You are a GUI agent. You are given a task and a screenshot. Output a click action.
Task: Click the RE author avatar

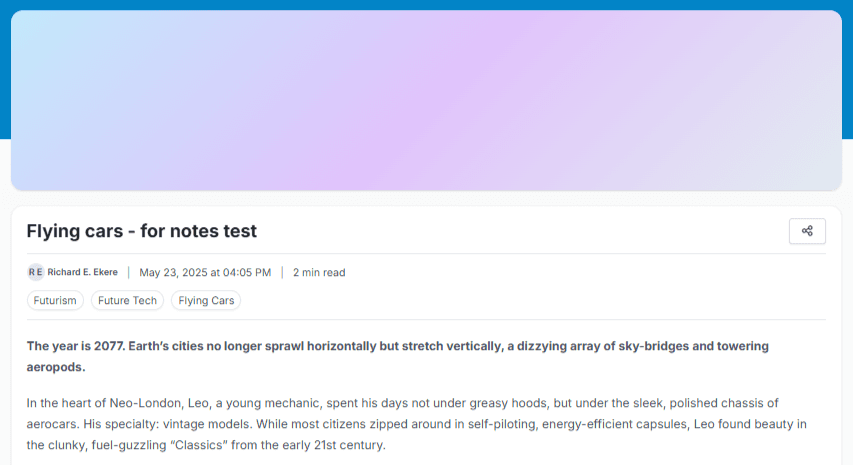tap(35, 272)
